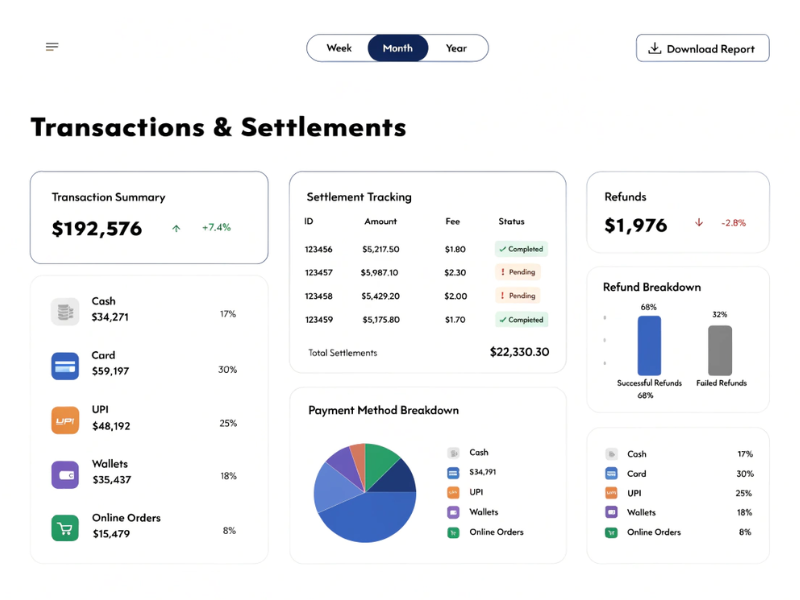
Task: Click the Completed badge for settlement 123456
Action: [523, 248]
